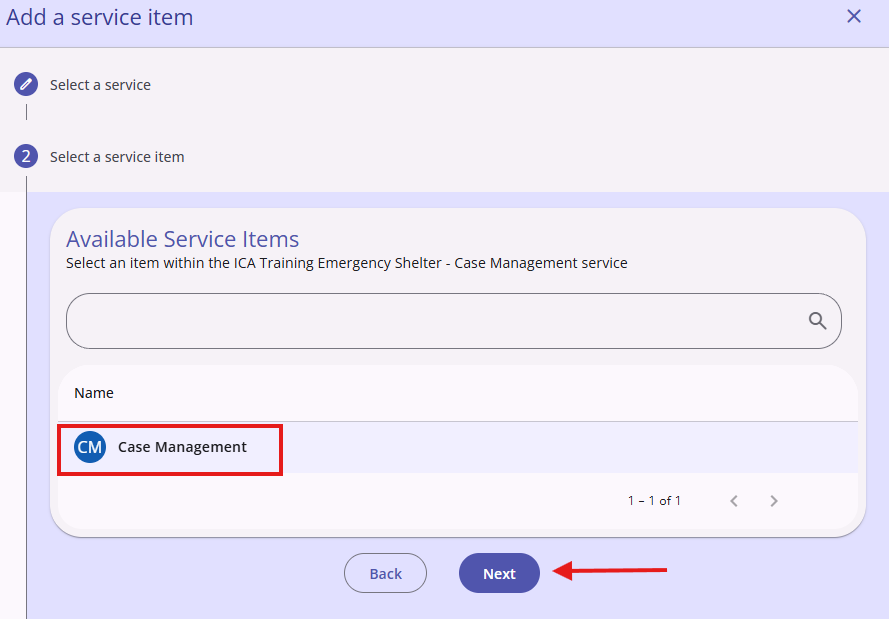Open the Select a service step label
This screenshot has height=619, width=889.
(100, 85)
